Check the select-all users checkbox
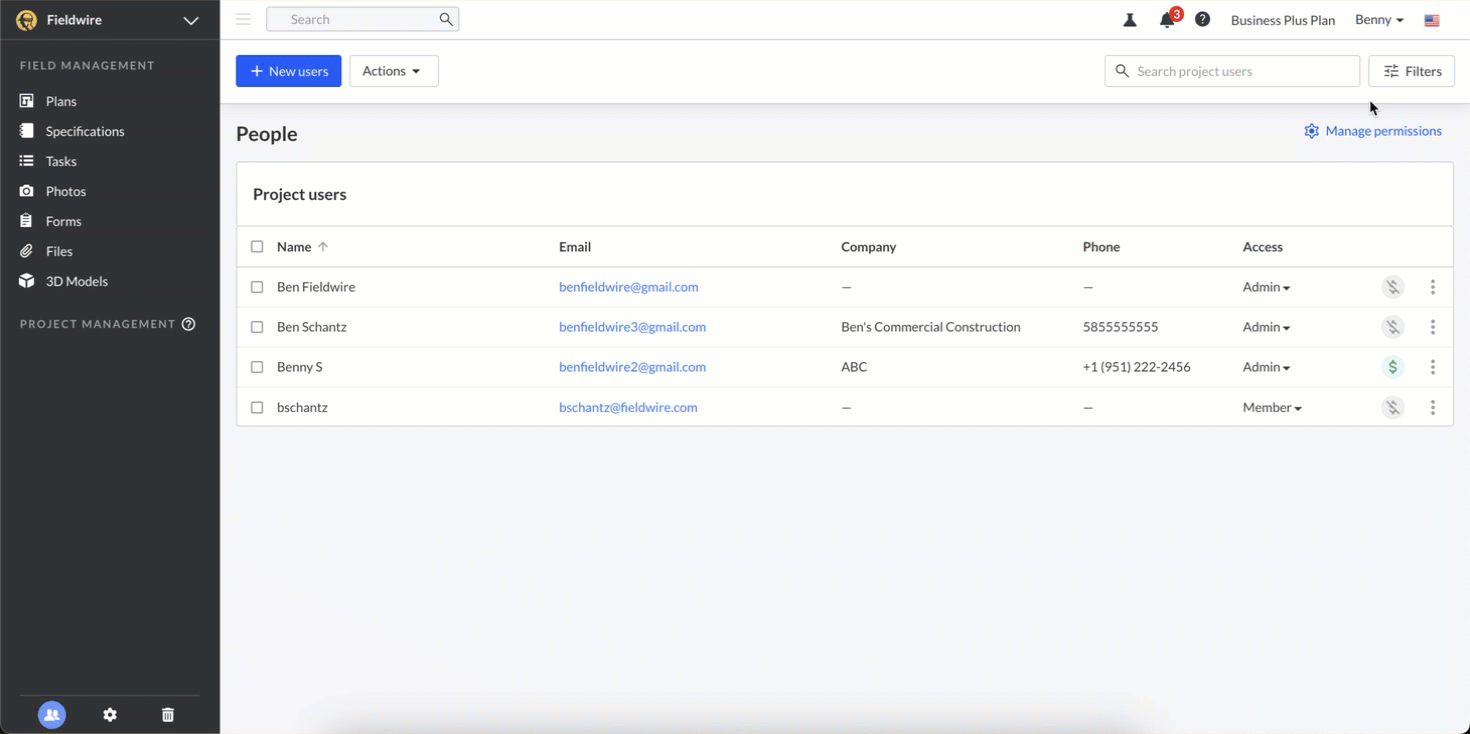Viewport: 1470px width, 734px height. click(x=257, y=247)
